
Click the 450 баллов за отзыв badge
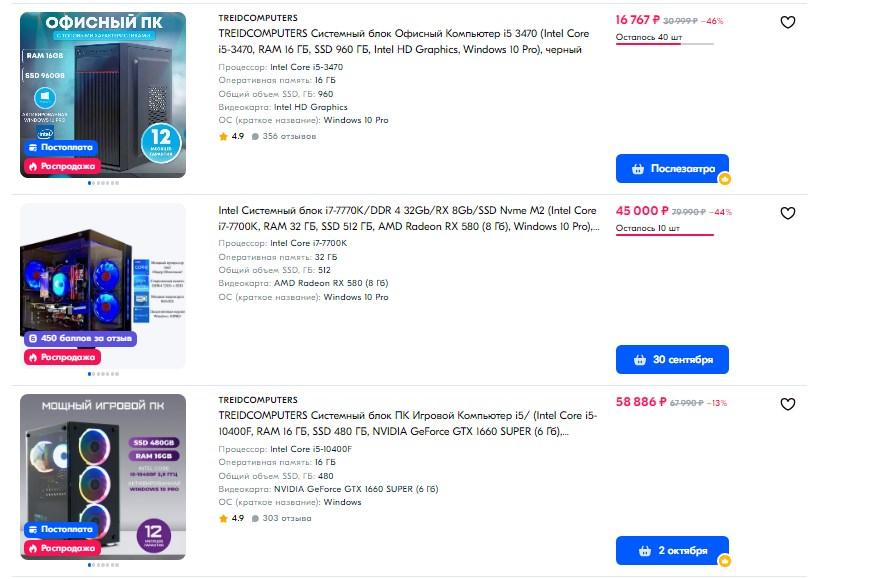pos(80,338)
